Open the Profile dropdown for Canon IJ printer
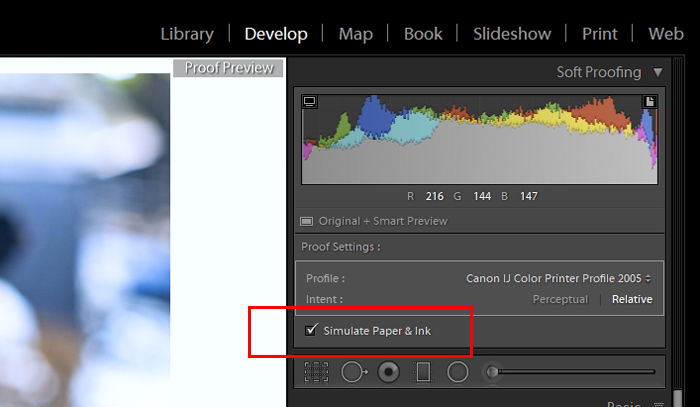This screenshot has width=700, height=407. (558, 278)
